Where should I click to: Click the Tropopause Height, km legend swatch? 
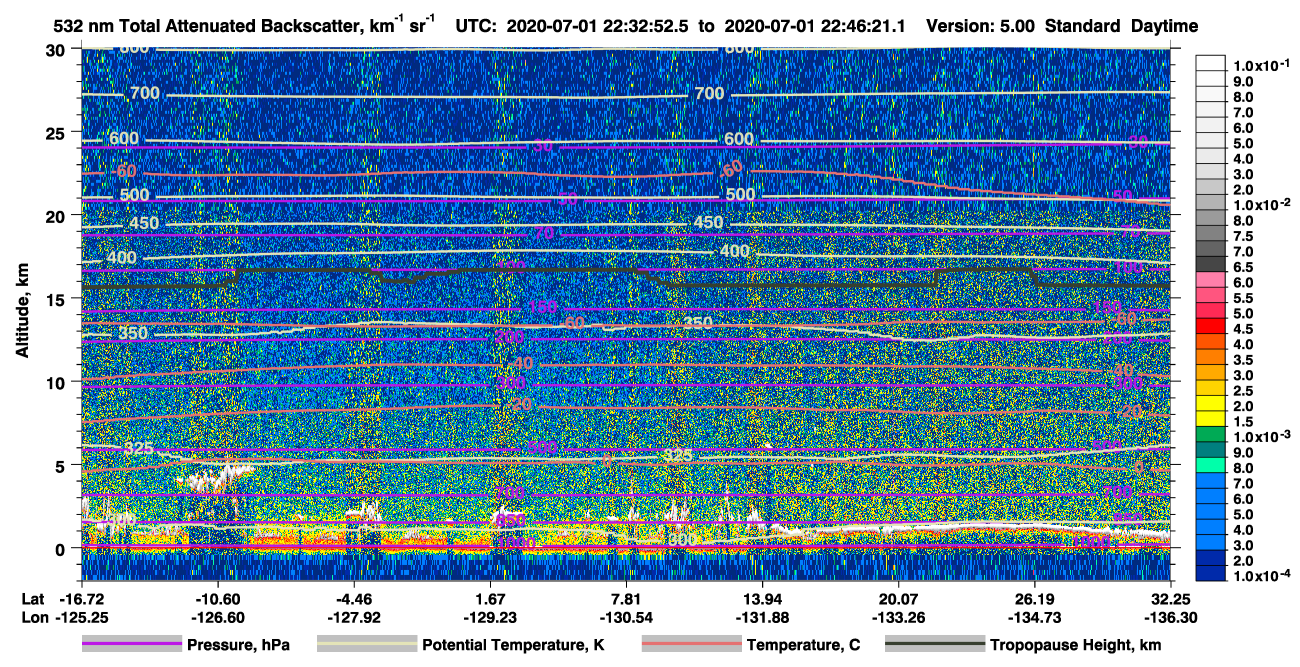click(x=934, y=645)
